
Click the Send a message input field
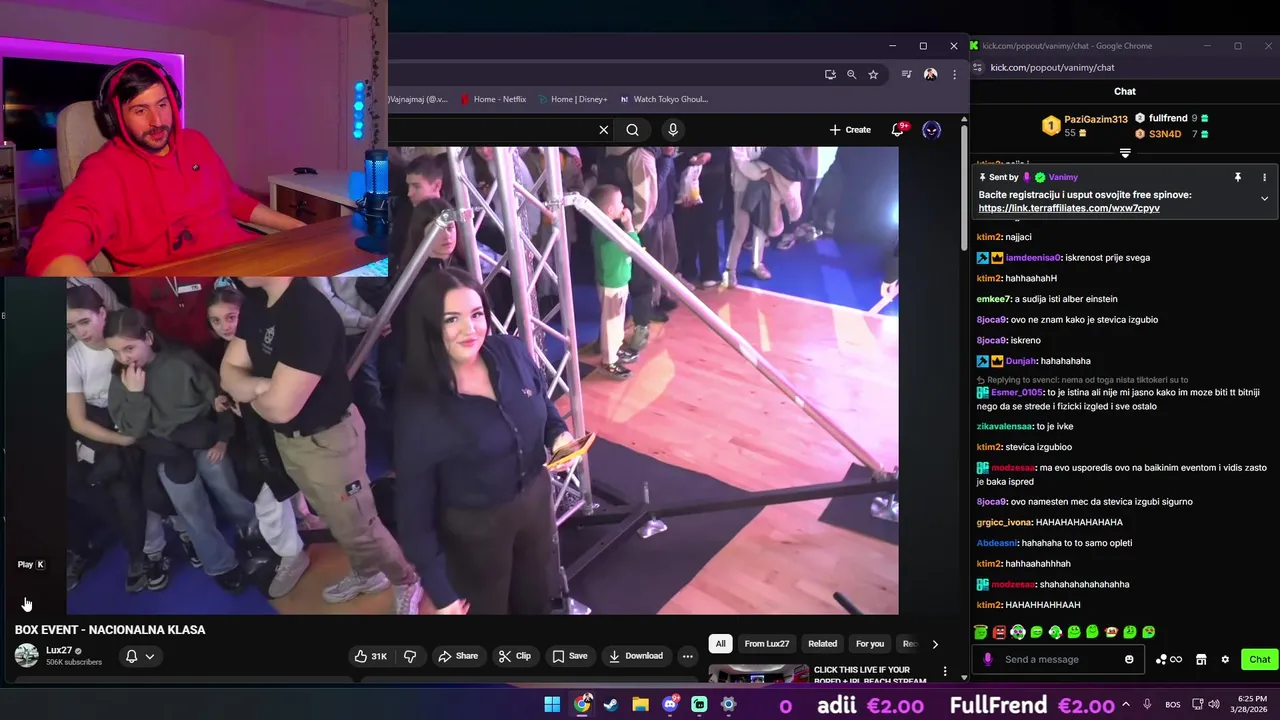click(x=1060, y=659)
